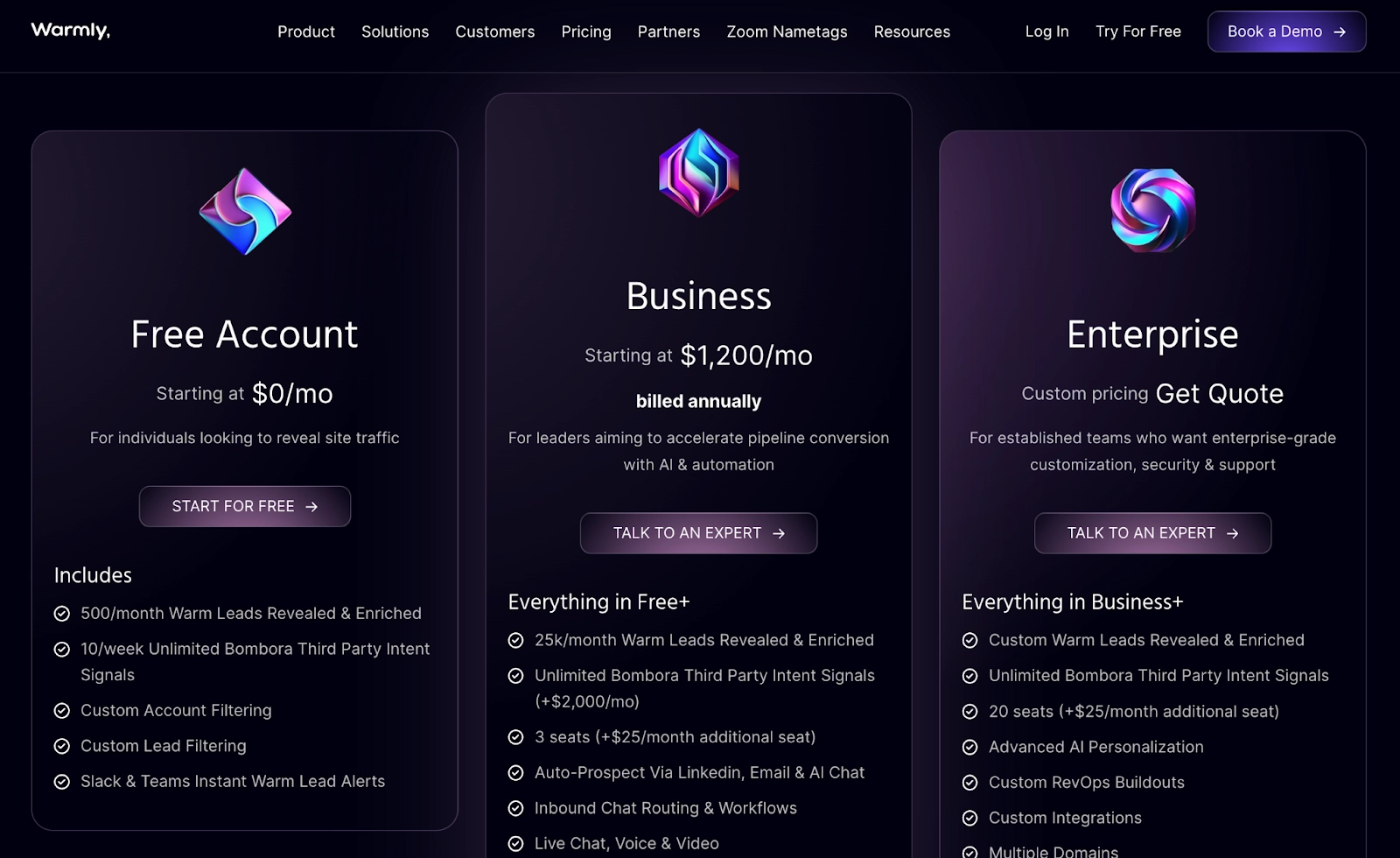Open Zoom Nametags page
Screen dimensions: 1400x858
pos(787,32)
